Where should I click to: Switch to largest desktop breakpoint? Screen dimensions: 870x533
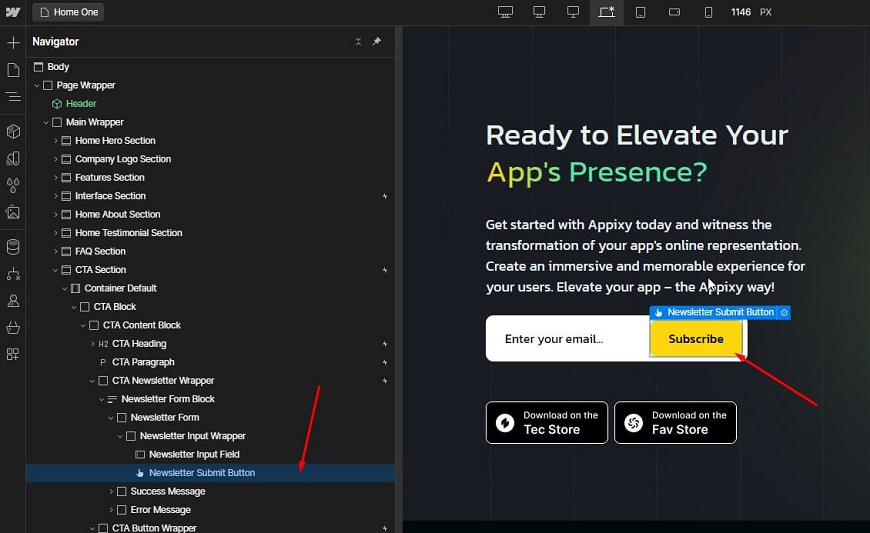[x=505, y=12]
